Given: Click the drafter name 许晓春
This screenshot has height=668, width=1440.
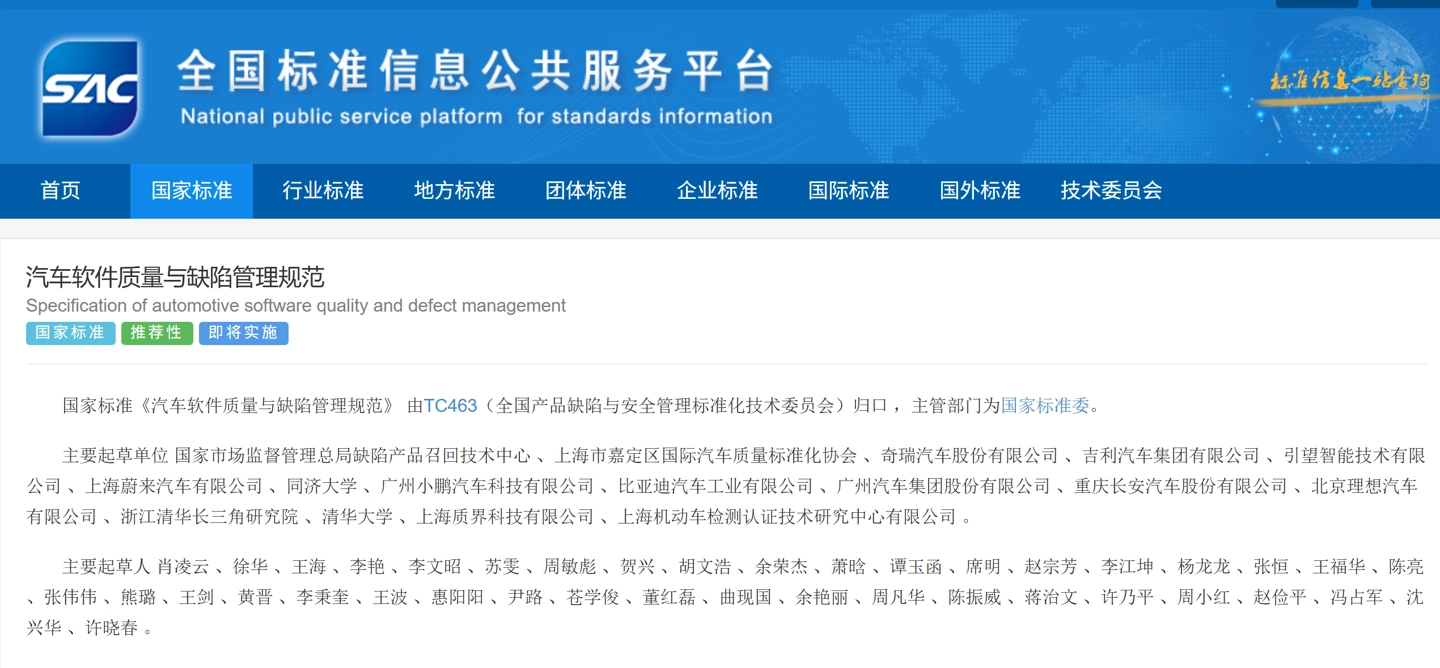Looking at the screenshot, I should point(112,628).
